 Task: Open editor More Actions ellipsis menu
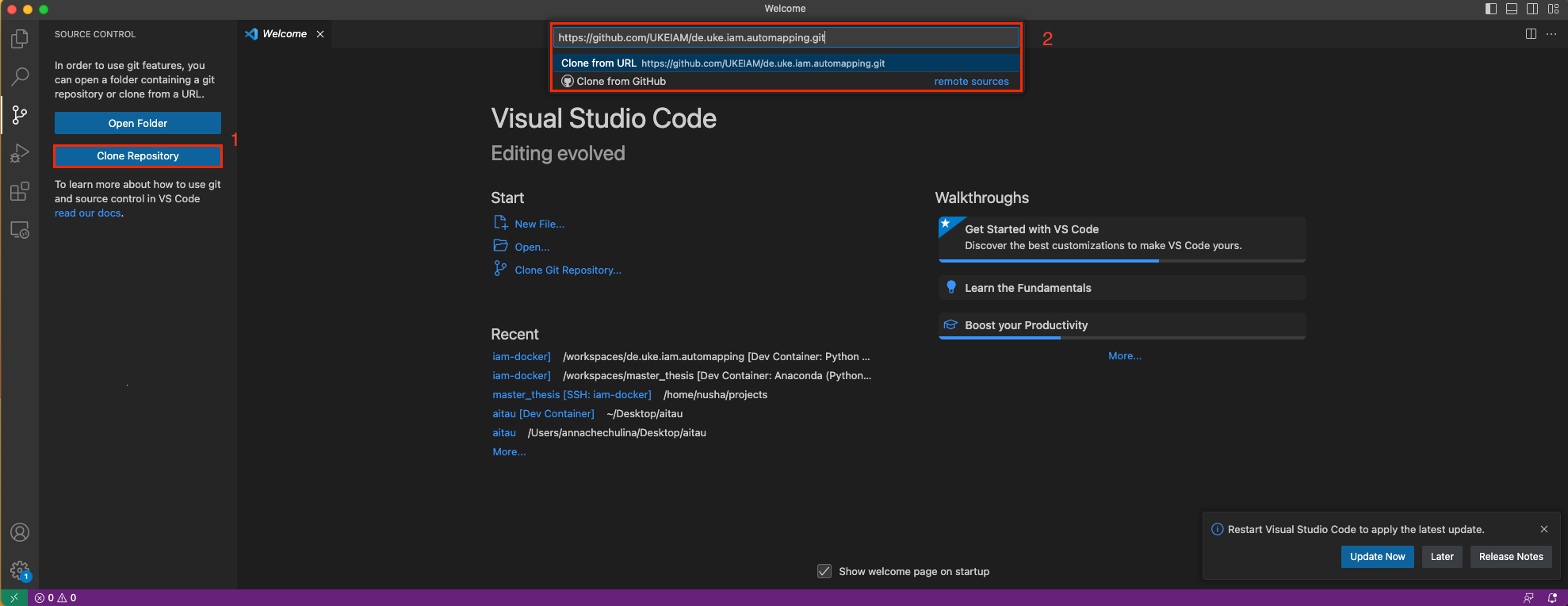click(1551, 34)
